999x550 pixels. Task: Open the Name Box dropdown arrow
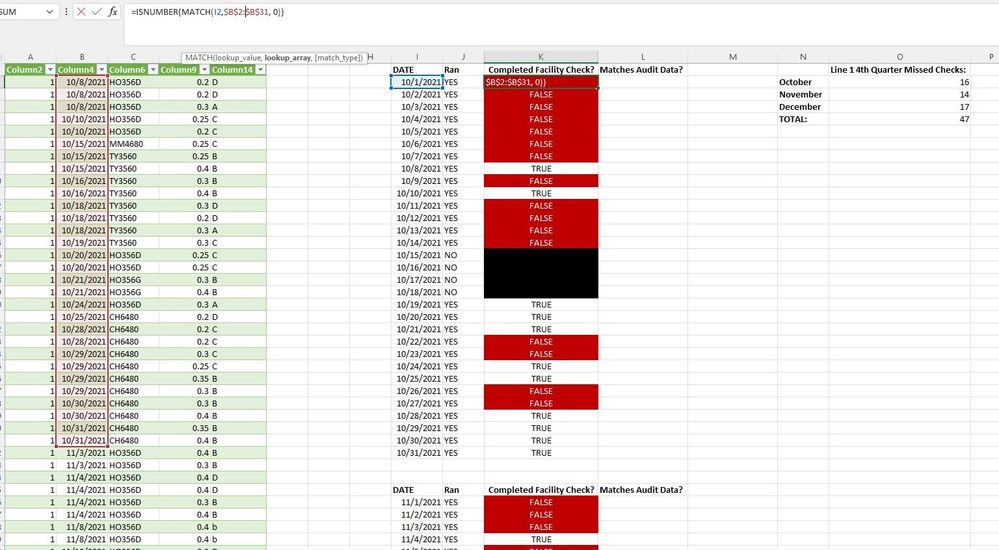click(x=50, y=11)
